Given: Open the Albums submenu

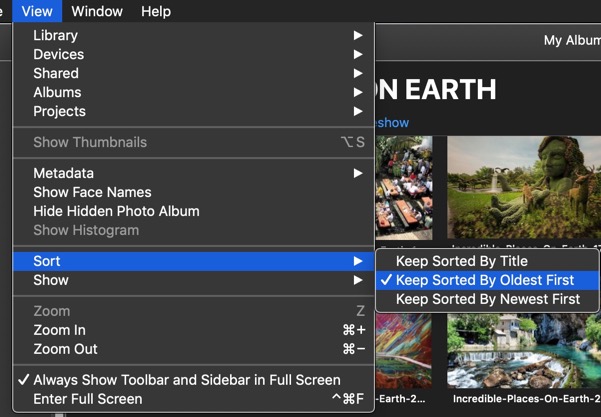Looking at the screenshot, I should (x=57, y=92).
